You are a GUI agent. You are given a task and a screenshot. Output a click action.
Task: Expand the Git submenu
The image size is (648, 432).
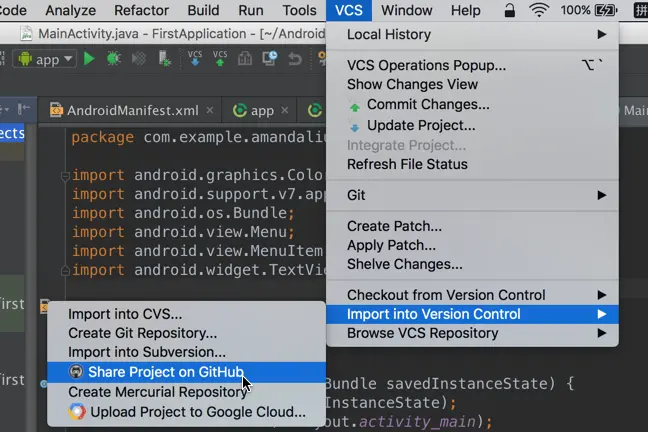pos(602,195)
